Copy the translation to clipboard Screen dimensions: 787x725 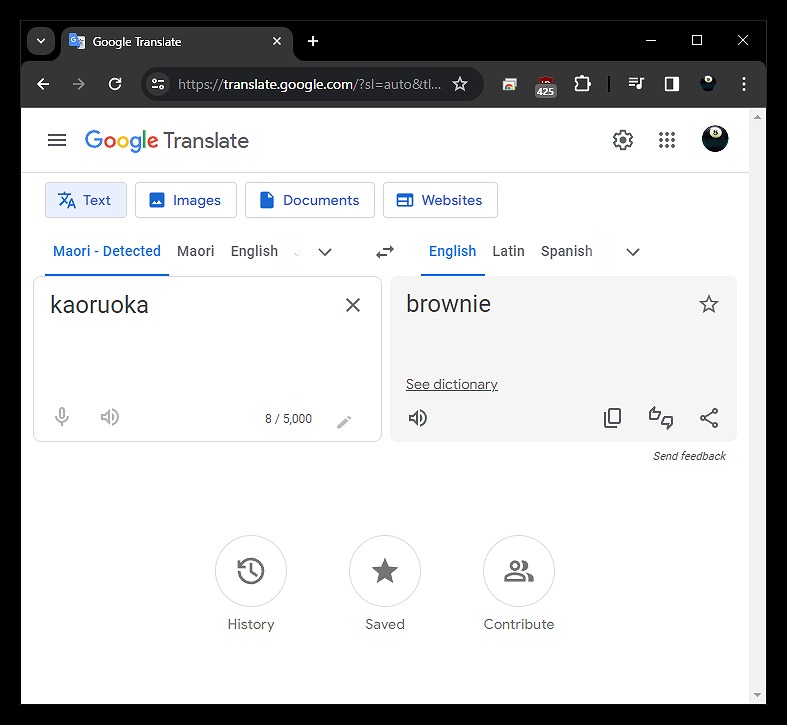point(613,418)
